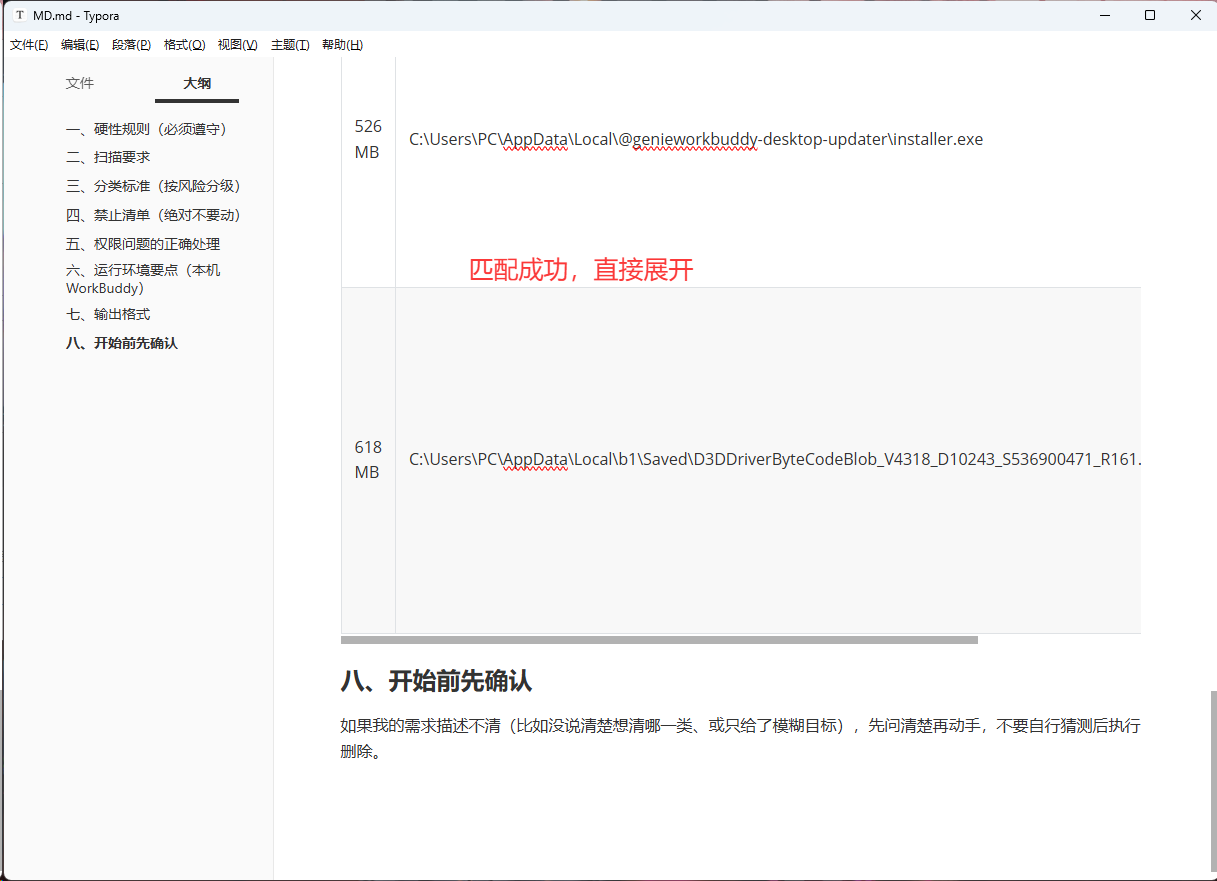
Task: Switch sidebar to the 大纲 tab
Action: tap(197, 84)
